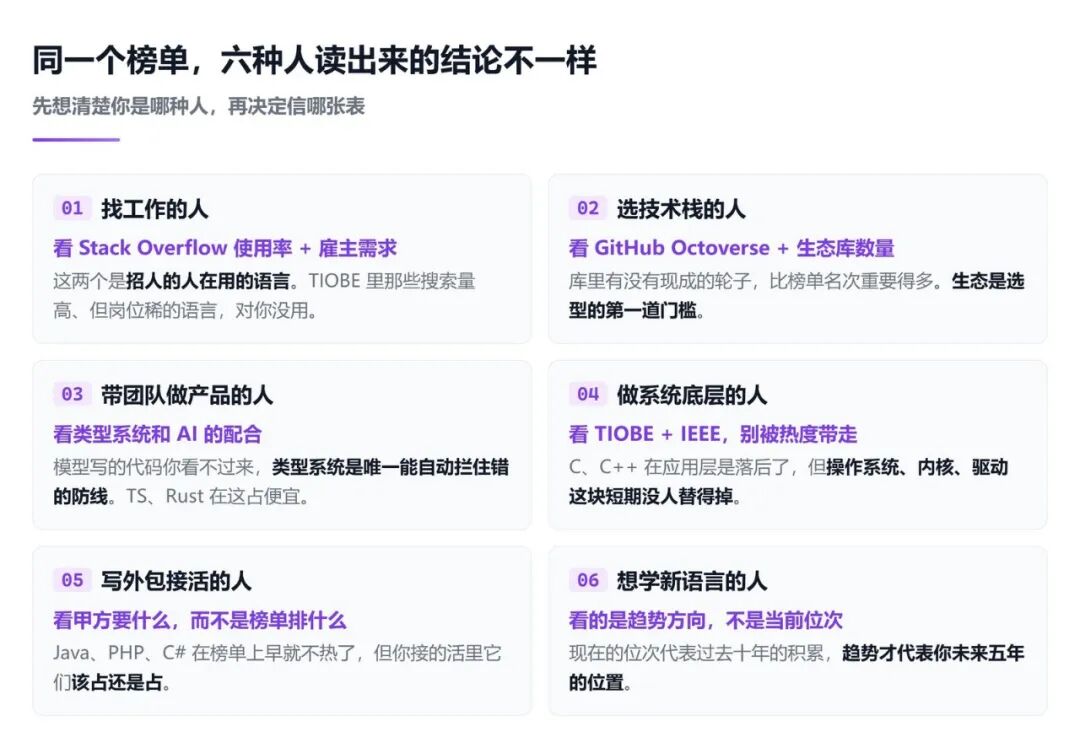This screenshot has width=1080, height=737.
Task: Click the bold phrase 该占还是占
Action: click(117, 683)
